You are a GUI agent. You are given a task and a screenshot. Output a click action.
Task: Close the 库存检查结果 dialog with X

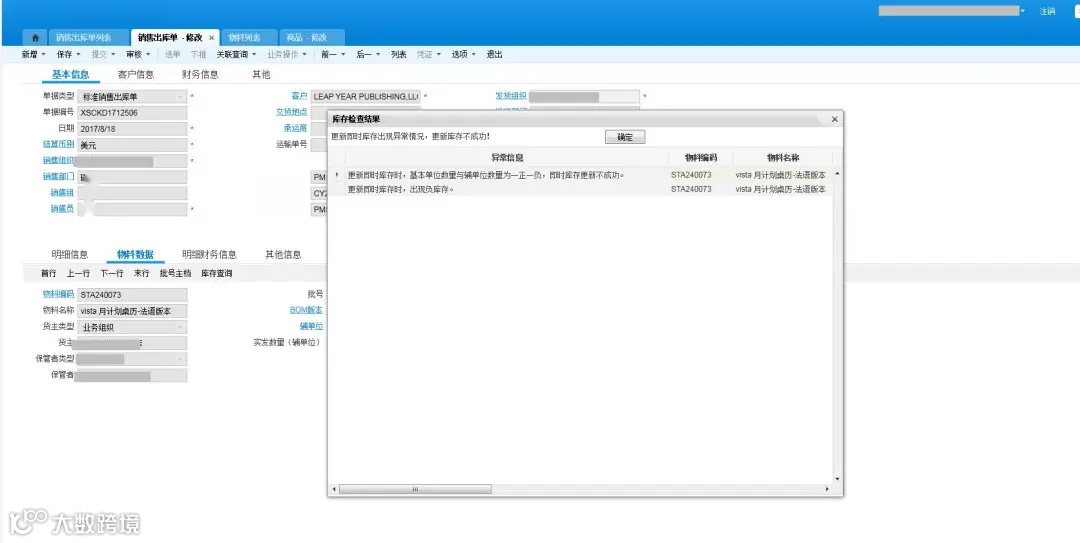click(835, 119)
